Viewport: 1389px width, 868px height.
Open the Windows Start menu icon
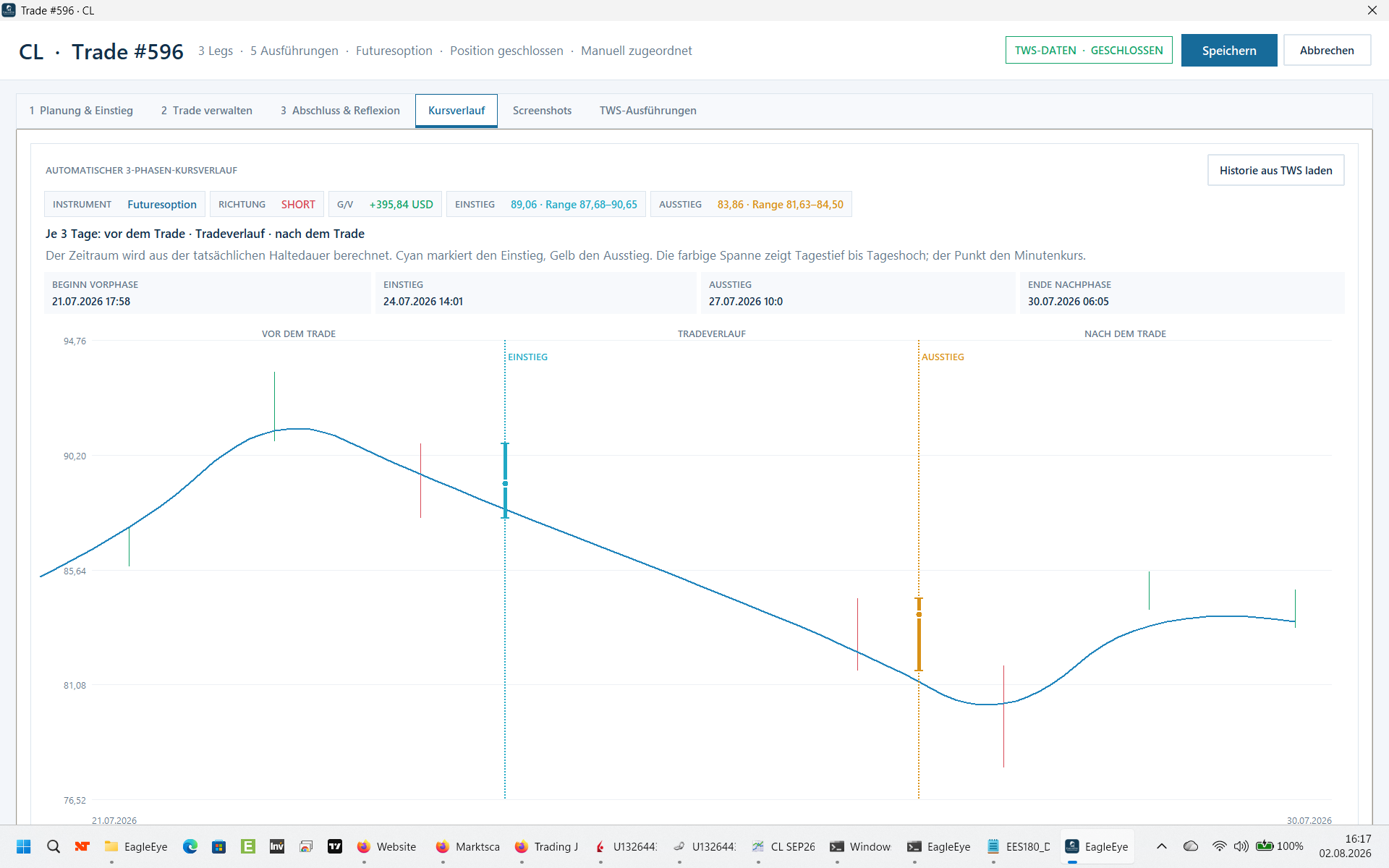(x=23, y=846)
